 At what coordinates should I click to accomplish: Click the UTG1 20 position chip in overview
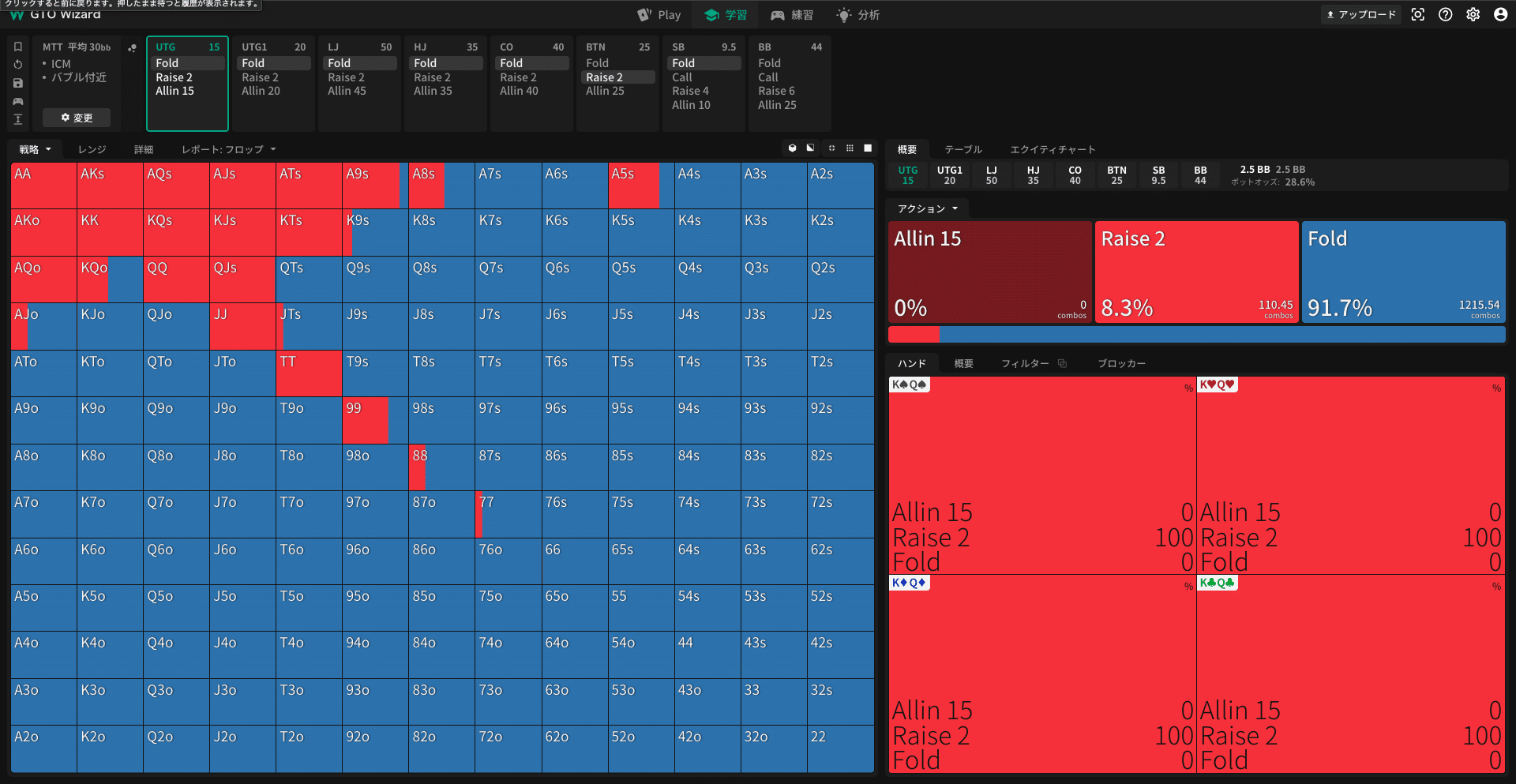click(x=950, y=175)
